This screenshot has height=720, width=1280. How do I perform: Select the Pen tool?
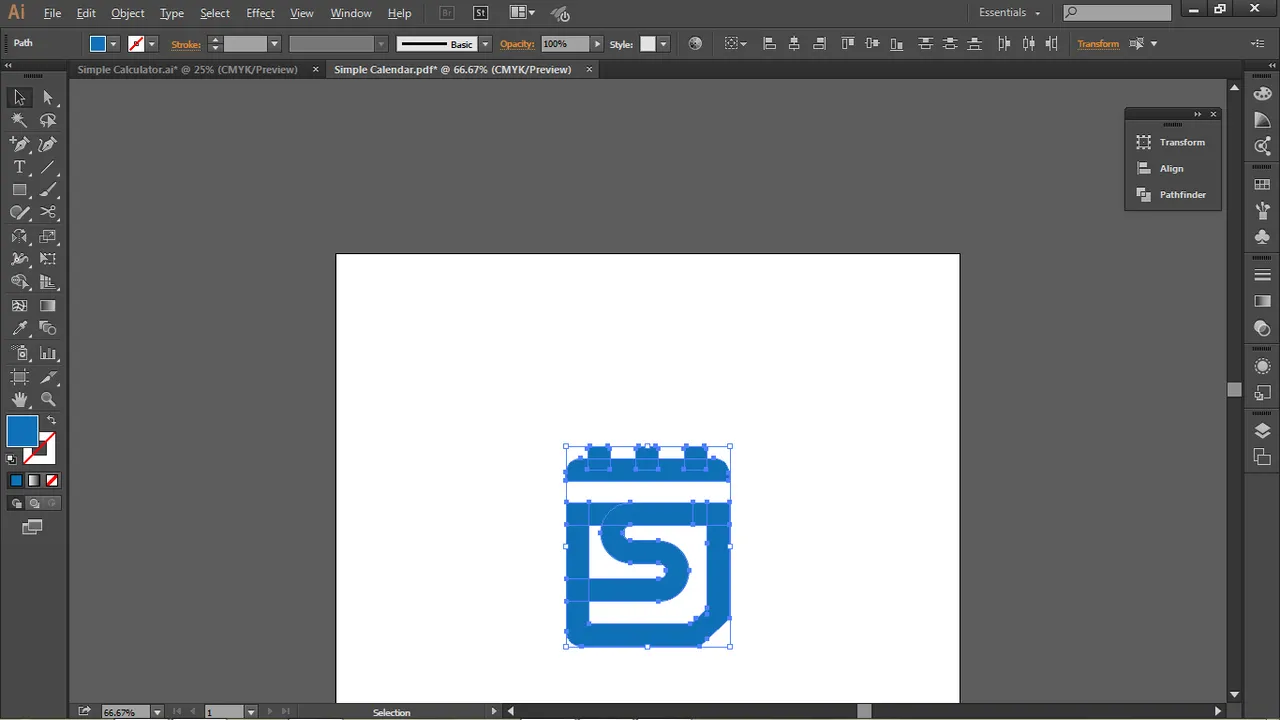[x=19, y=144]
